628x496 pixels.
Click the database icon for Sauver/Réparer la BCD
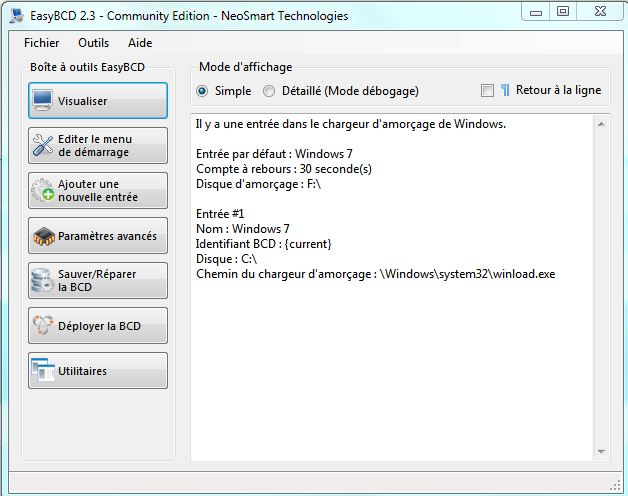[42, 280]
